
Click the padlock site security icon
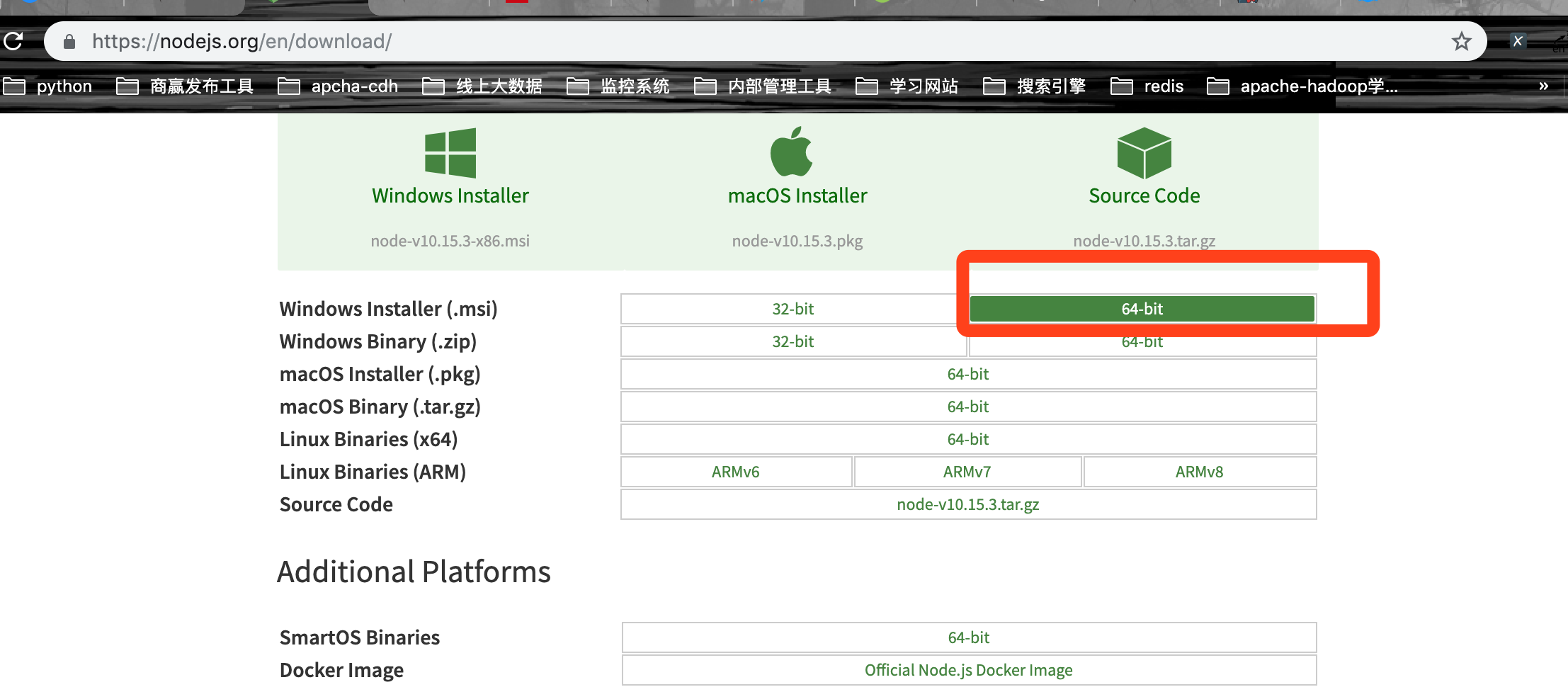69,42
